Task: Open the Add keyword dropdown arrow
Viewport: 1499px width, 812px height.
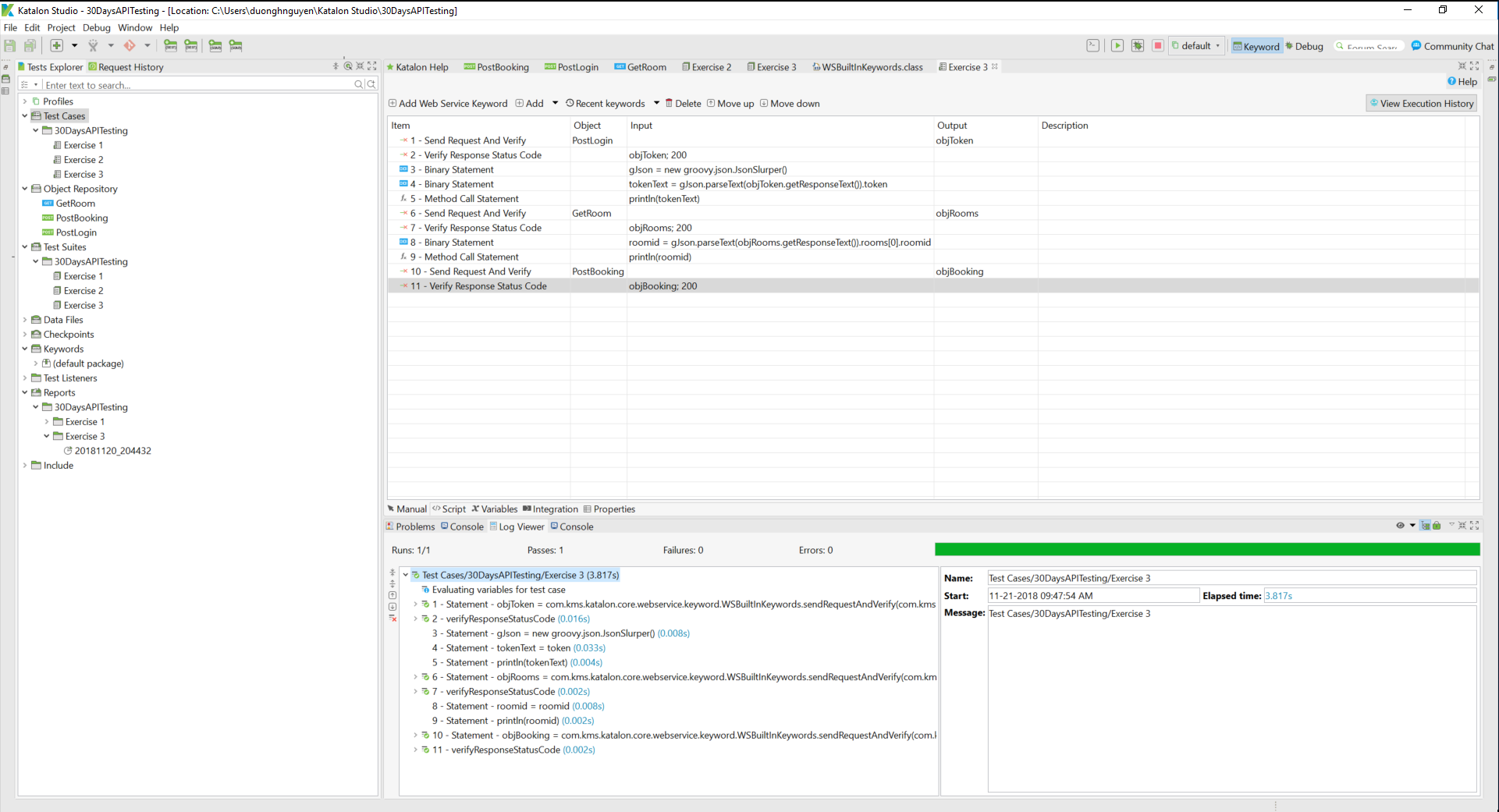Action: [x=556, y=103]
